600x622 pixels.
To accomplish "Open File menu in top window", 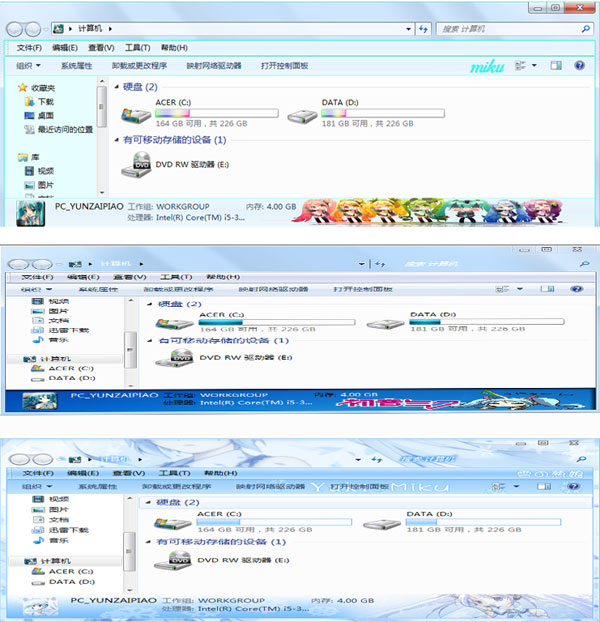I will click(x=29, y=48).
